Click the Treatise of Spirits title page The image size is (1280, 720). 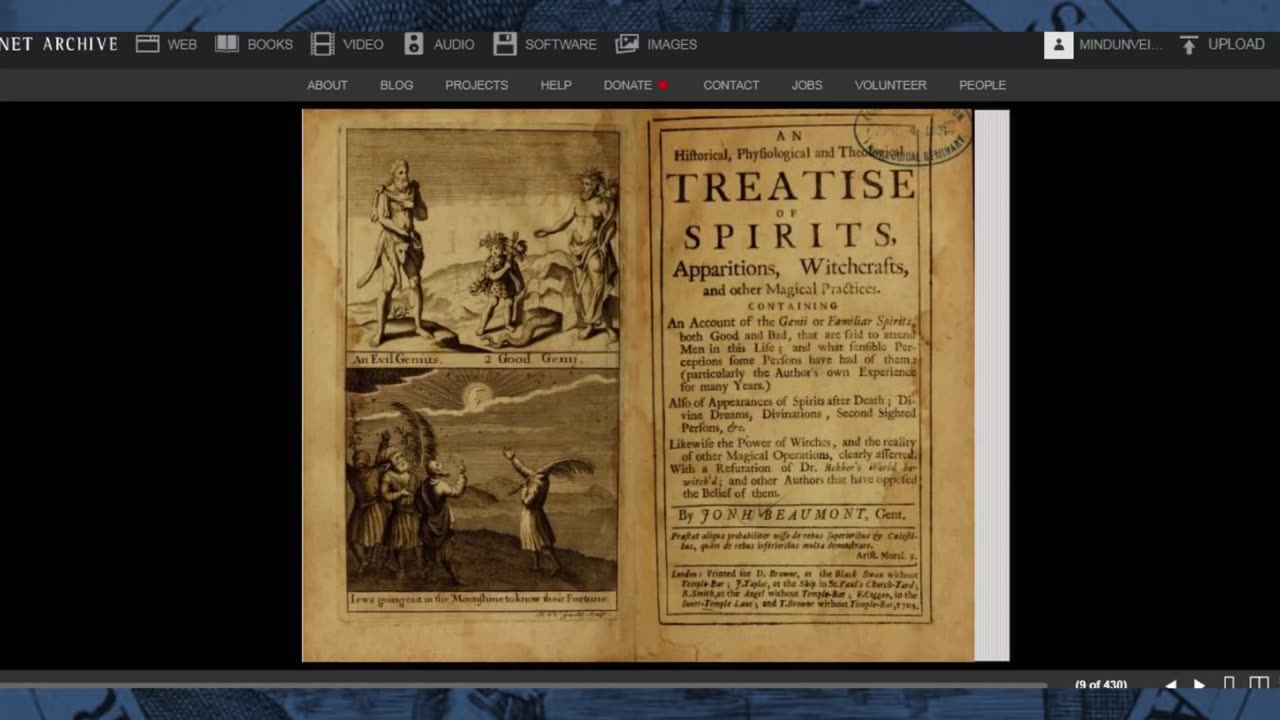(805, 385)
